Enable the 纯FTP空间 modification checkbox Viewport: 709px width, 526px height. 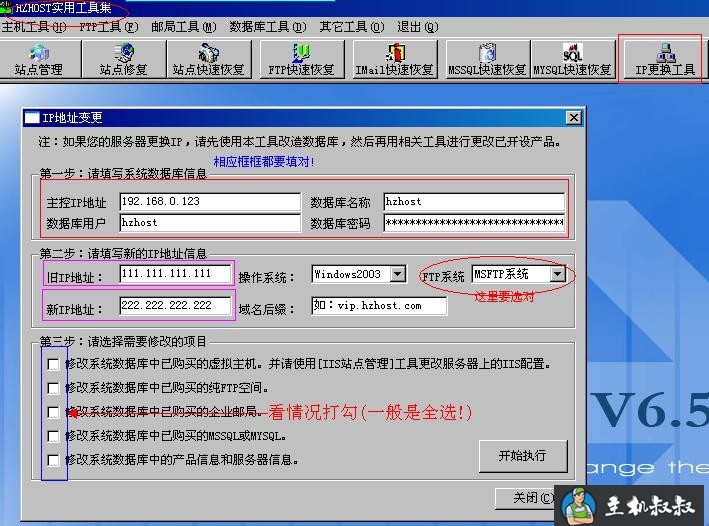point(53,388)
